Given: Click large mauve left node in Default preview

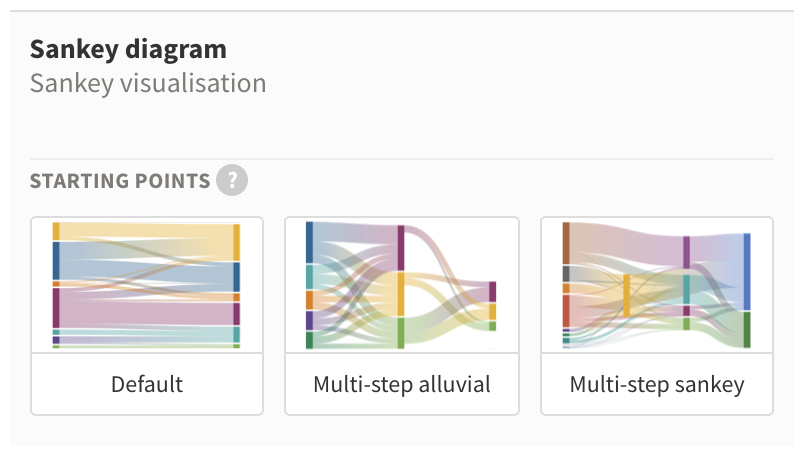Looking at the screenshot, I should tap(56, 308).
